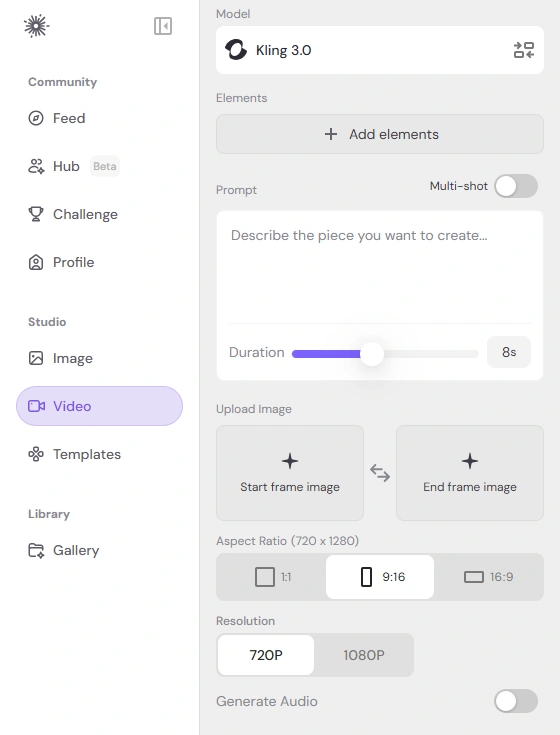Screen dimensions: 560x735
Task: Choose 720P resolution
Action: (x=266, y=655)
